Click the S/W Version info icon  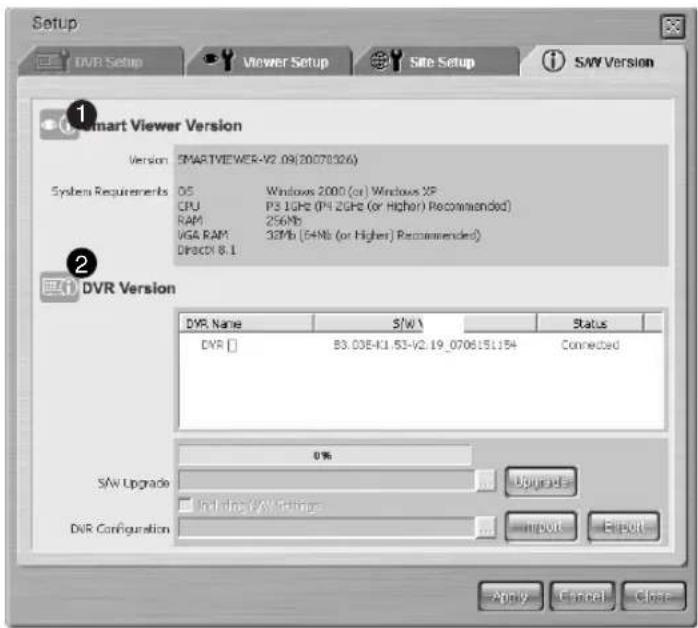pyautogui.click(x=553, y=61)
